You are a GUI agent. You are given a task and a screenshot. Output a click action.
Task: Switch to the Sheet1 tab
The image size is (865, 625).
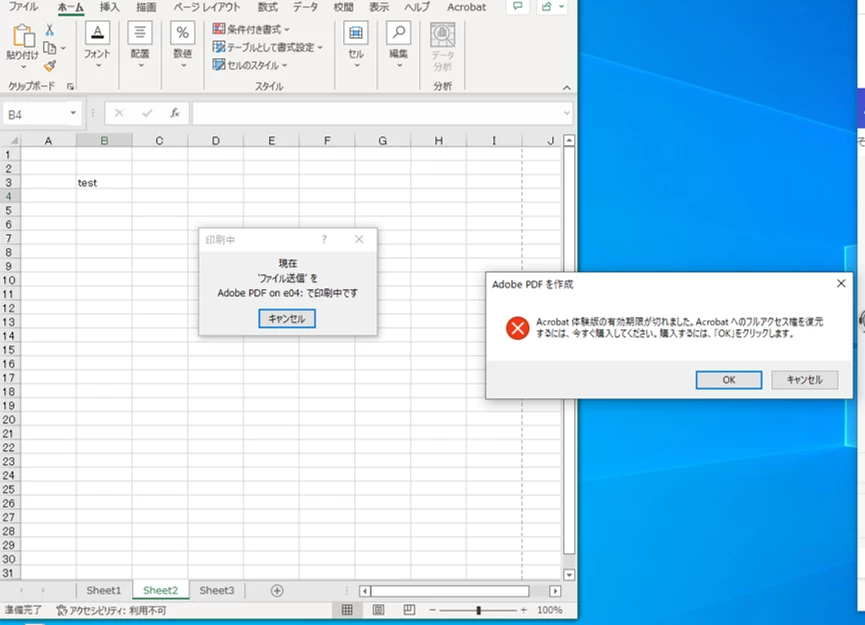(104, 590)
